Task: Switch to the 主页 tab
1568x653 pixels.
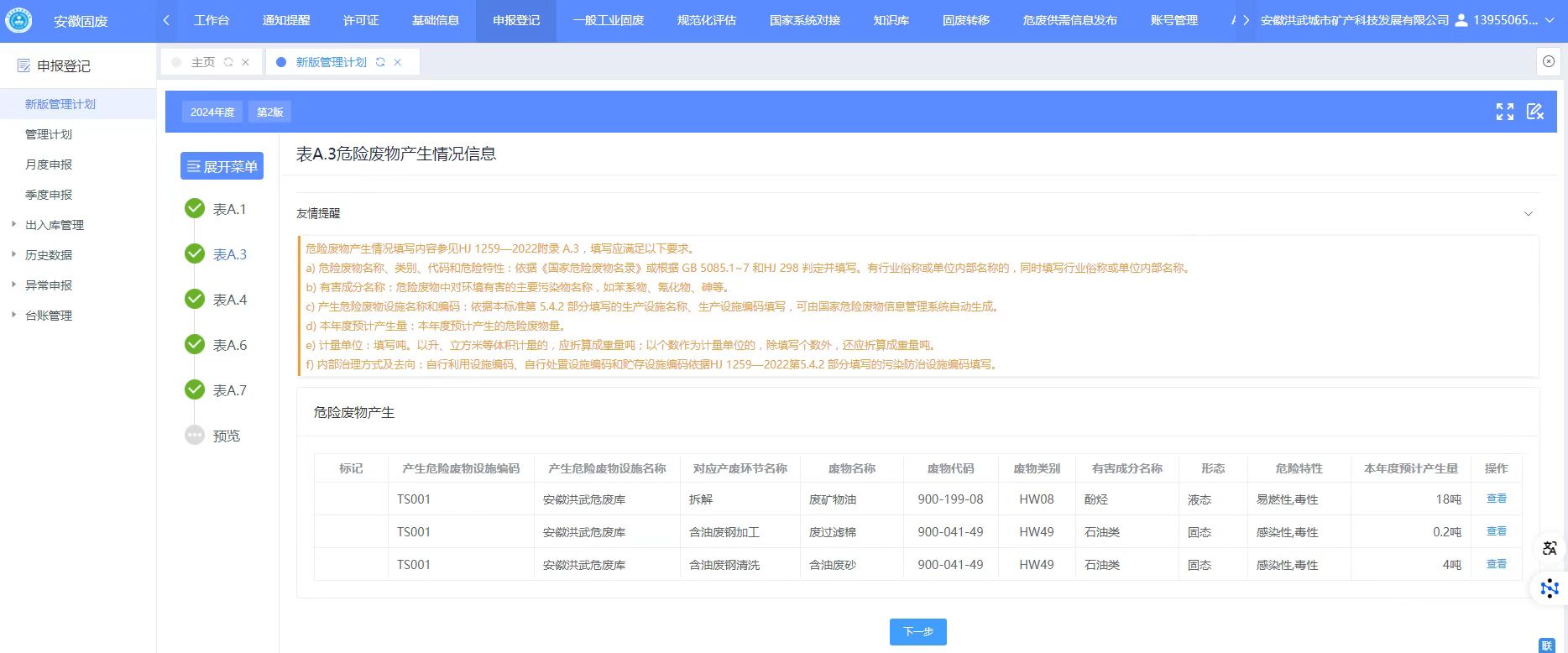Action: [202, 62]
